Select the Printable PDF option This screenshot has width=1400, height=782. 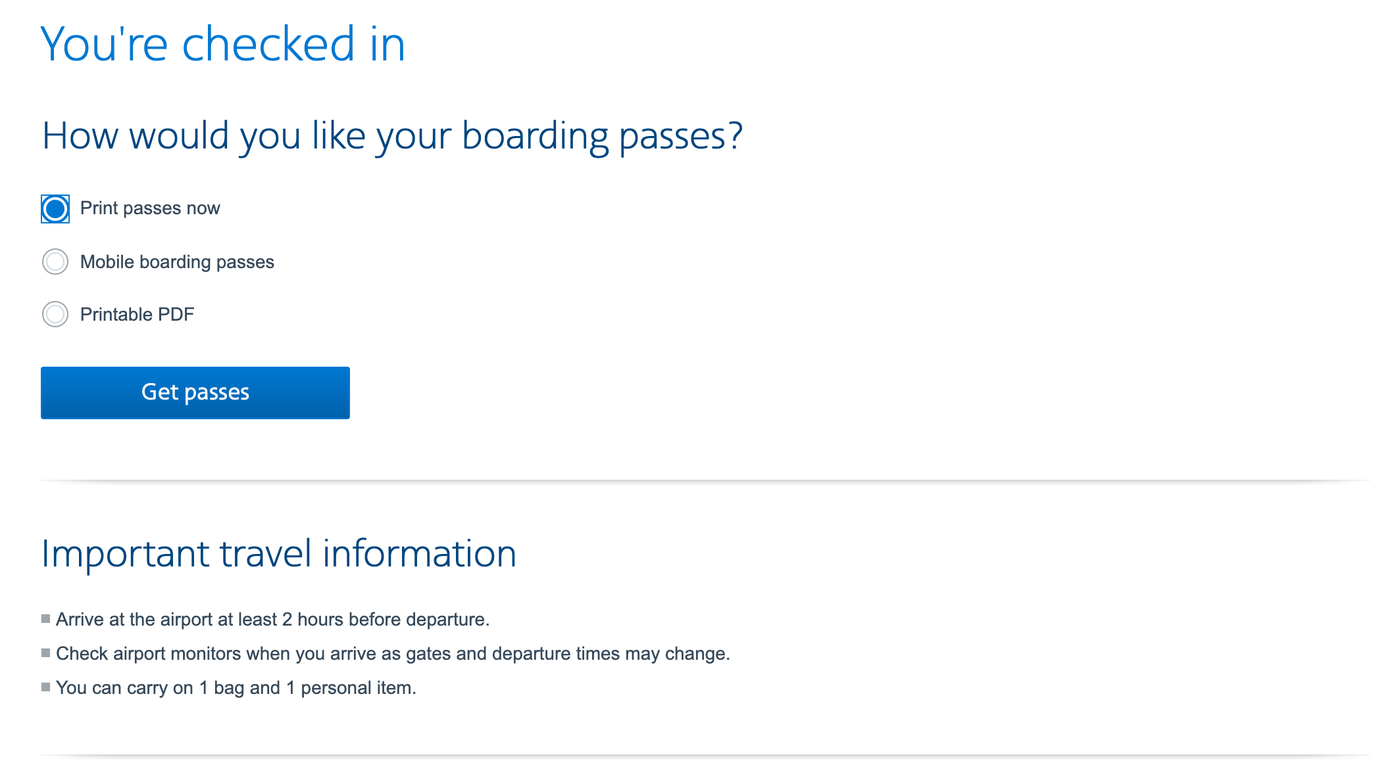(x=55, y=314)
